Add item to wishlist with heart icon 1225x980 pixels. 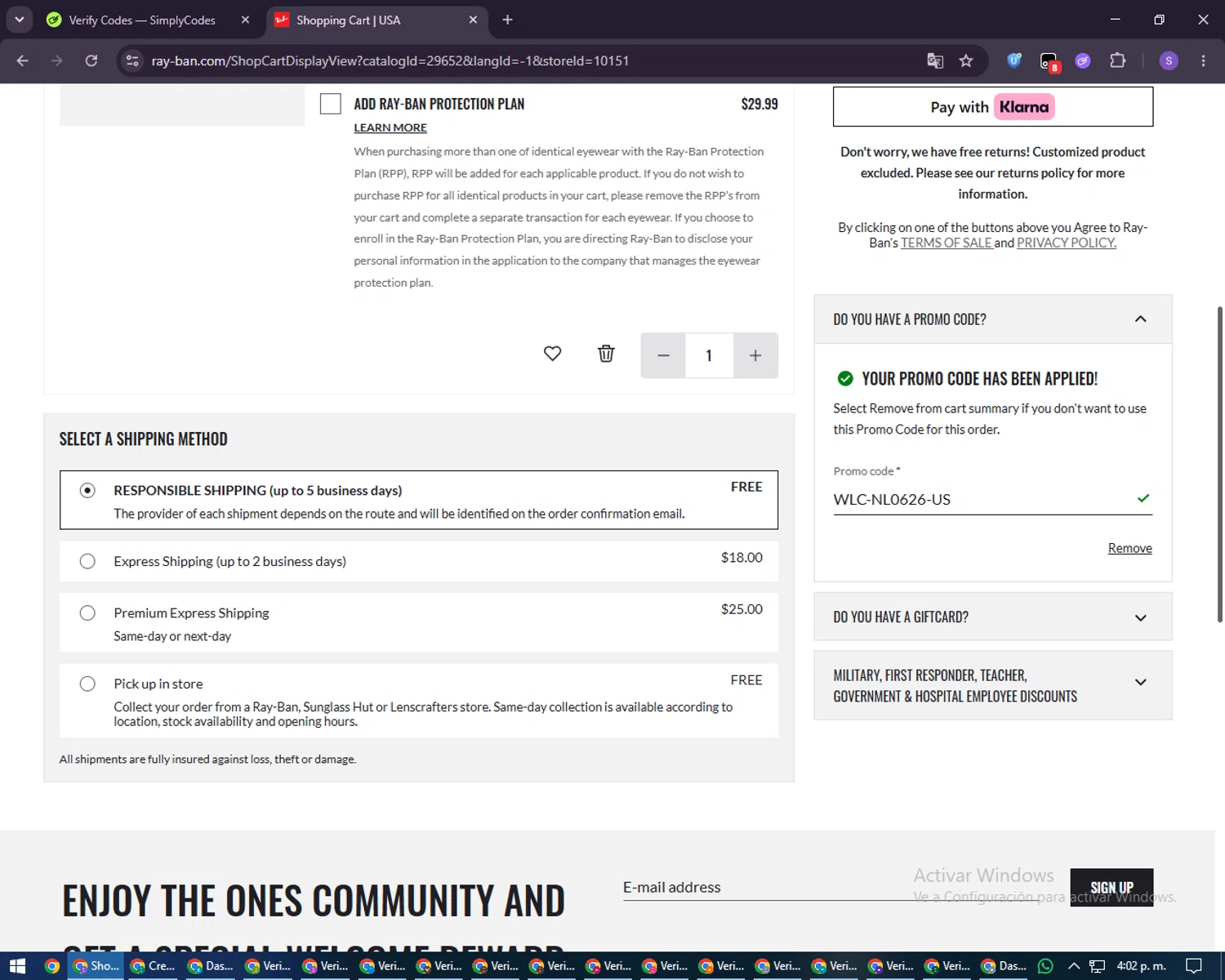[553, 354]
